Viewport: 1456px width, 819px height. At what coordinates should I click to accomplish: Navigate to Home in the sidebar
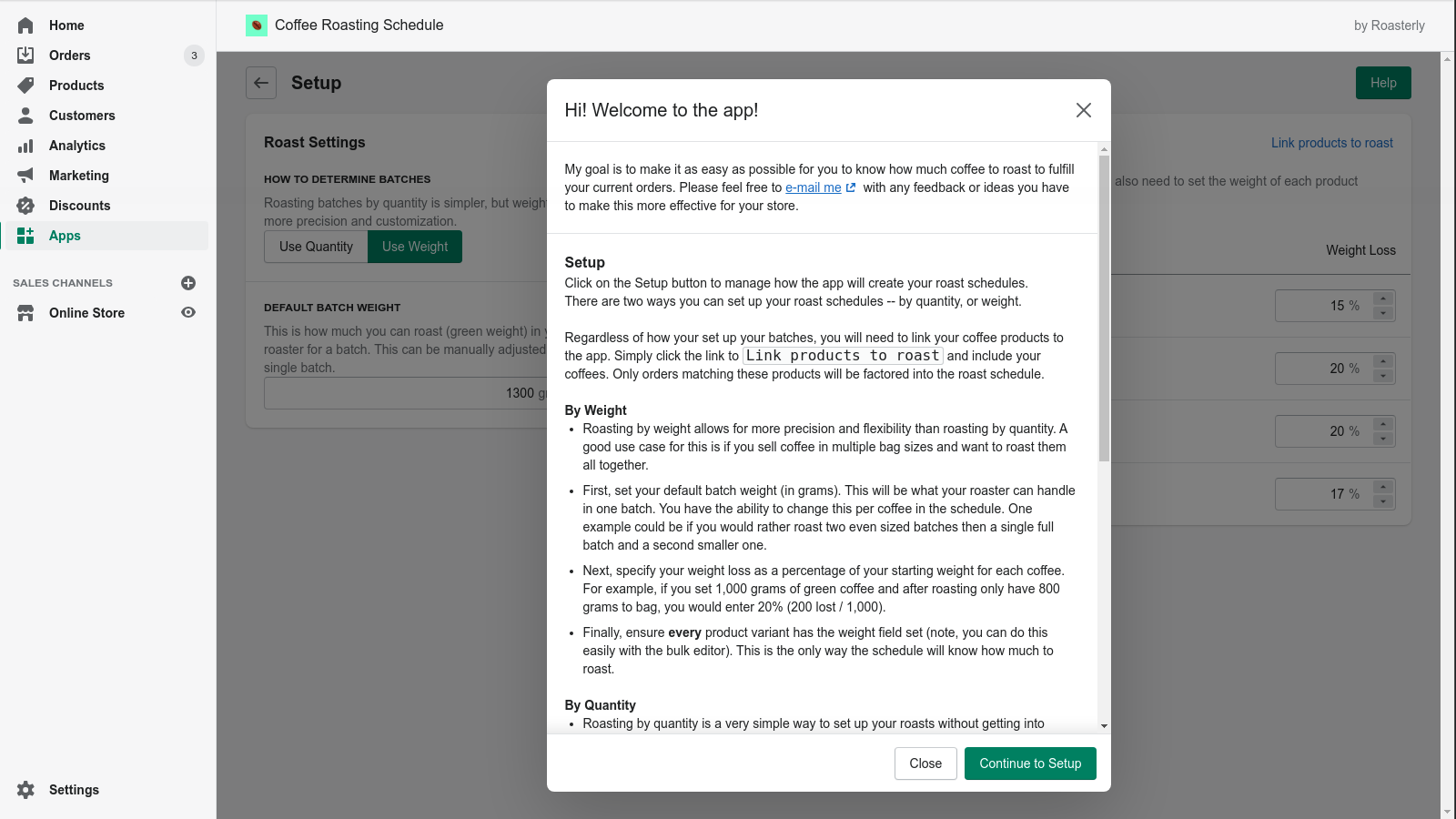(66, 25)
